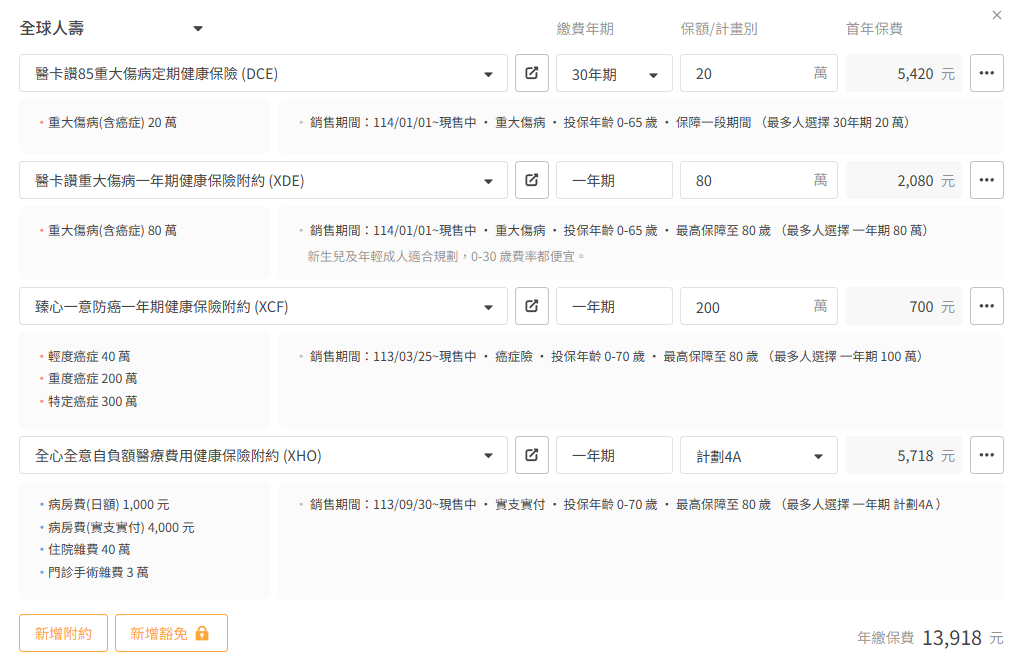
Task: Open the 30年期 payment term dropdown
Action: click(614, 74)
